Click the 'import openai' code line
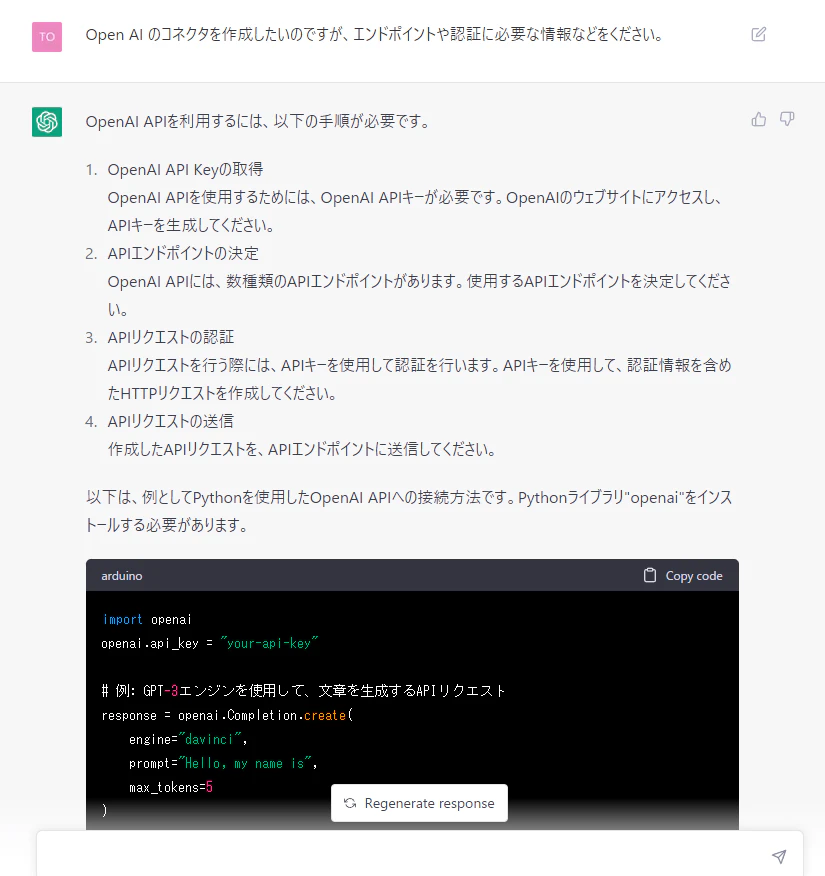 tap(147, 620)
